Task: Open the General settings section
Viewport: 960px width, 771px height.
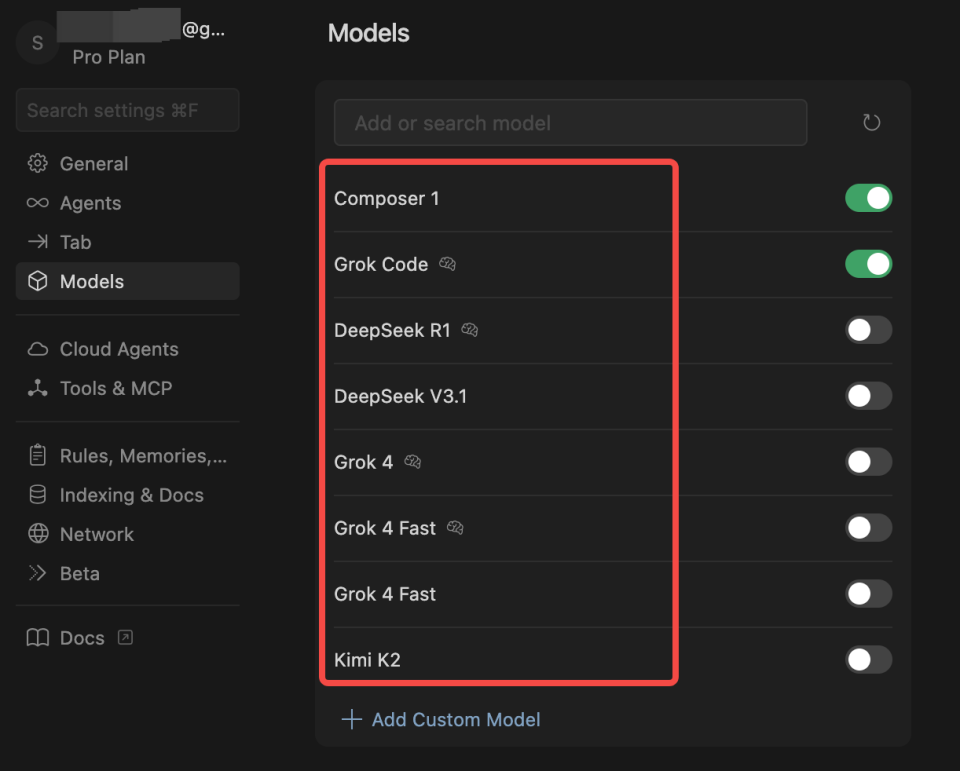Action: coord(93,164)
